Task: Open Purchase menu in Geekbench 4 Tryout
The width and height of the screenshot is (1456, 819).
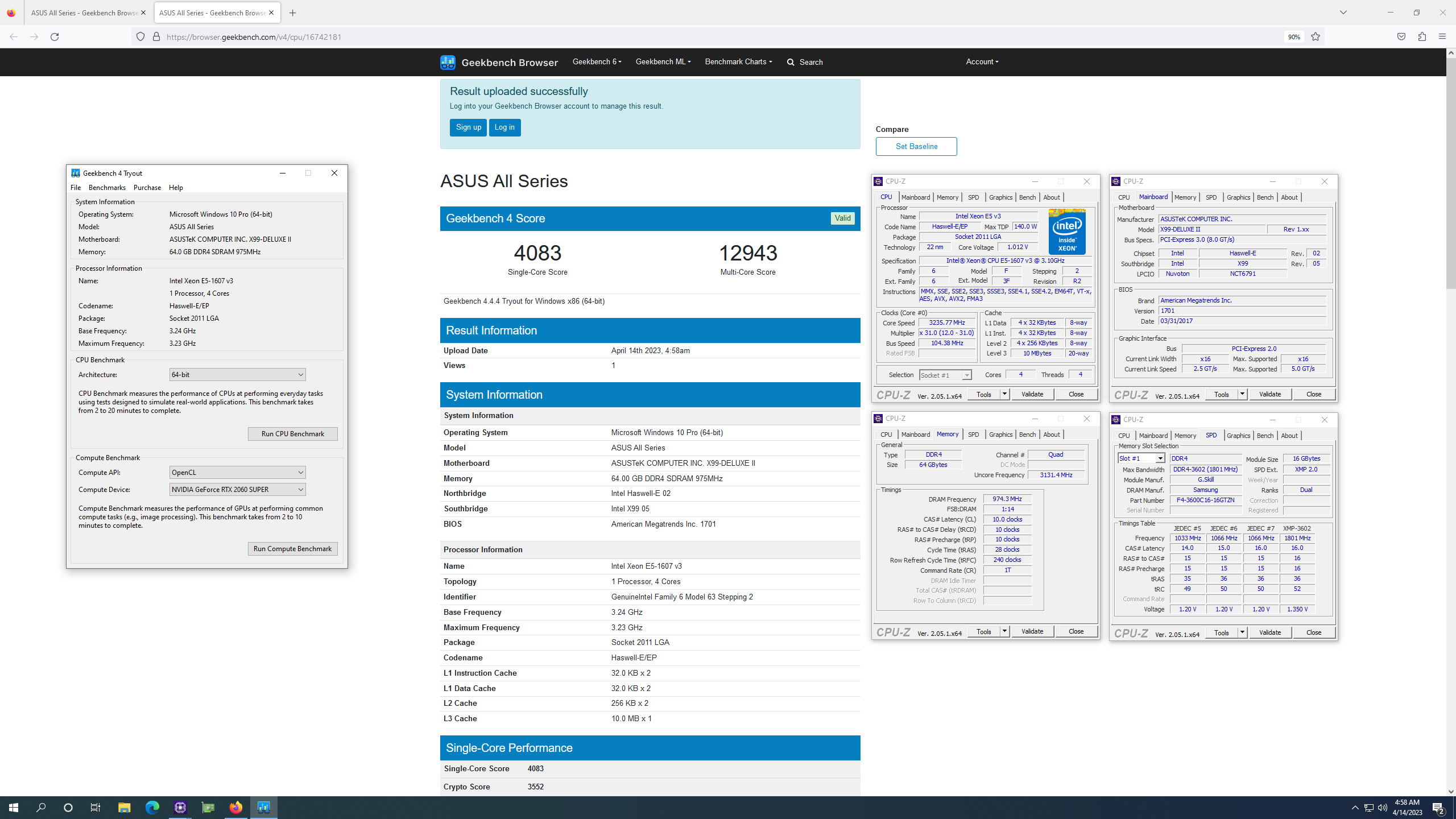Action: tap(147, 188)
